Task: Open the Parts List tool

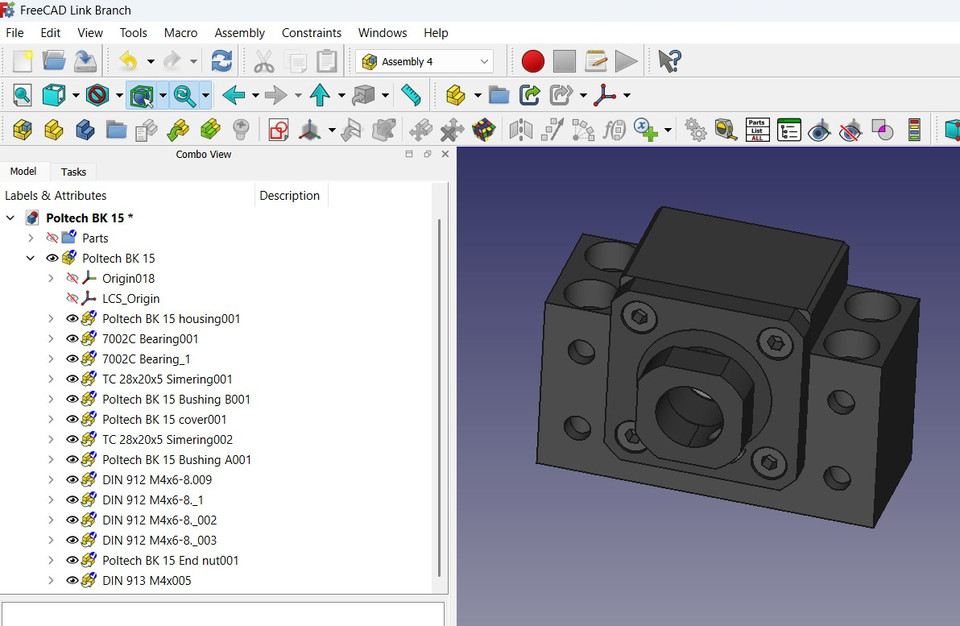Action: click(757, 129)
